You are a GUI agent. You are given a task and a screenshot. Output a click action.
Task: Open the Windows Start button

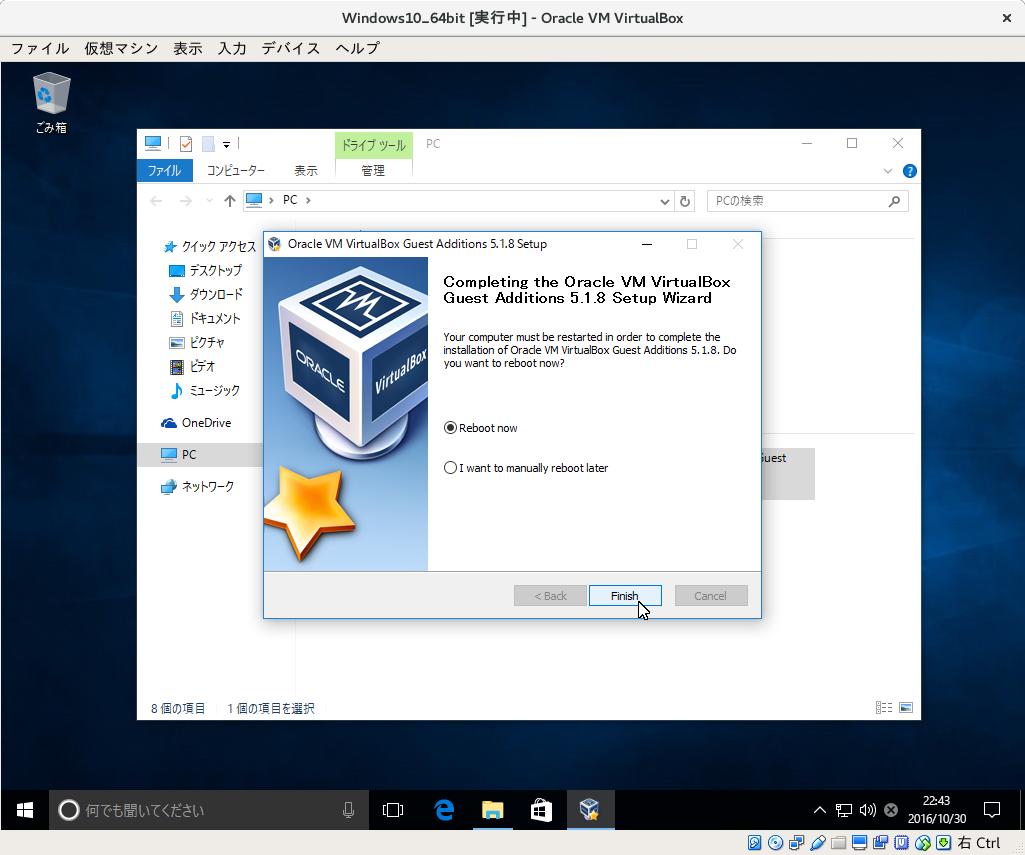(x=25, y=811)
